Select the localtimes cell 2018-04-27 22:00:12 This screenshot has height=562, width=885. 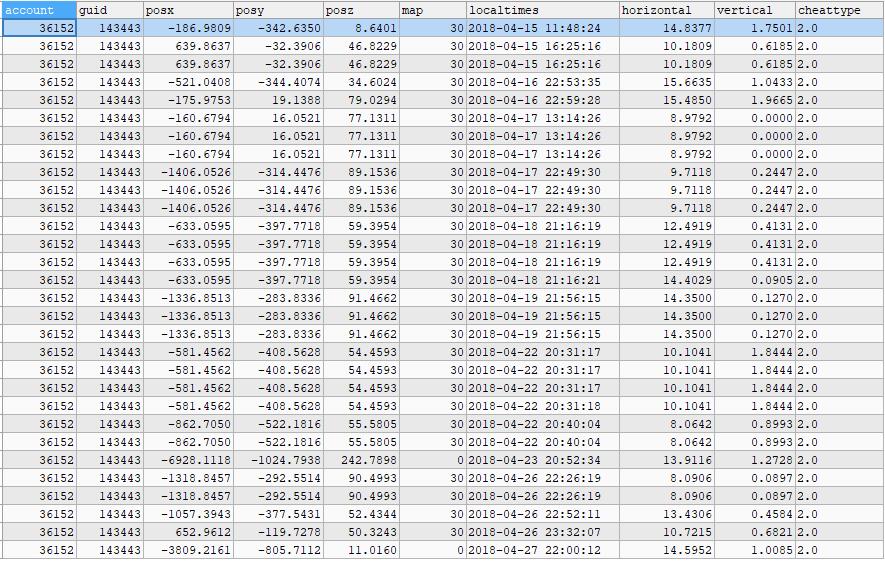[x=542, y=551]
